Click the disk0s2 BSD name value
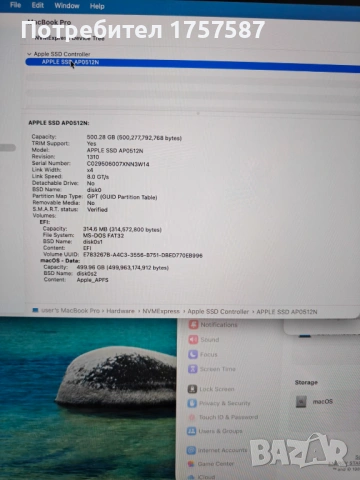Screen dimensions: 360x480 tap(87, 274)
